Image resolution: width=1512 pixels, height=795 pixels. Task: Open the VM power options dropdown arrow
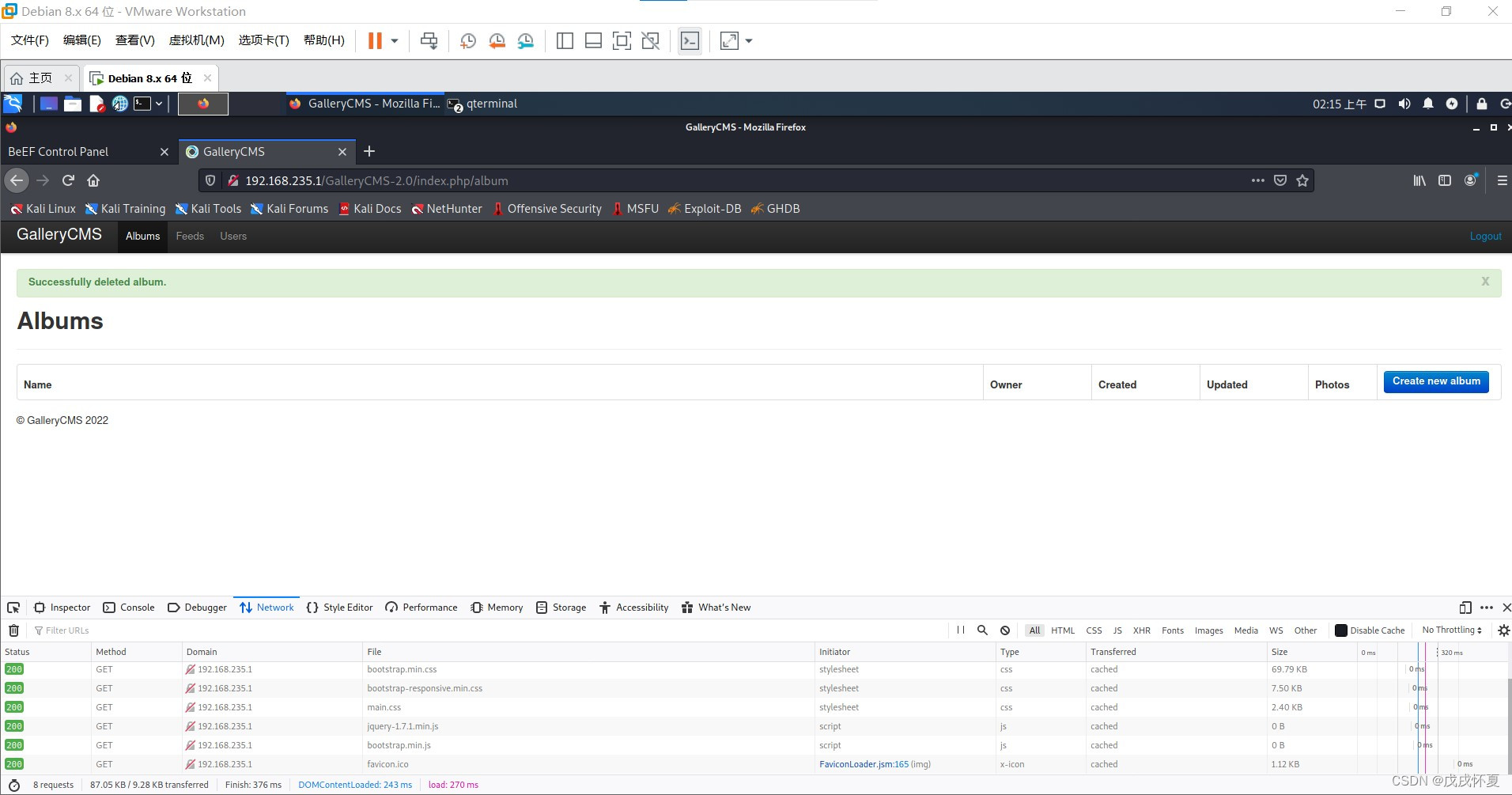tap(394, 40)
